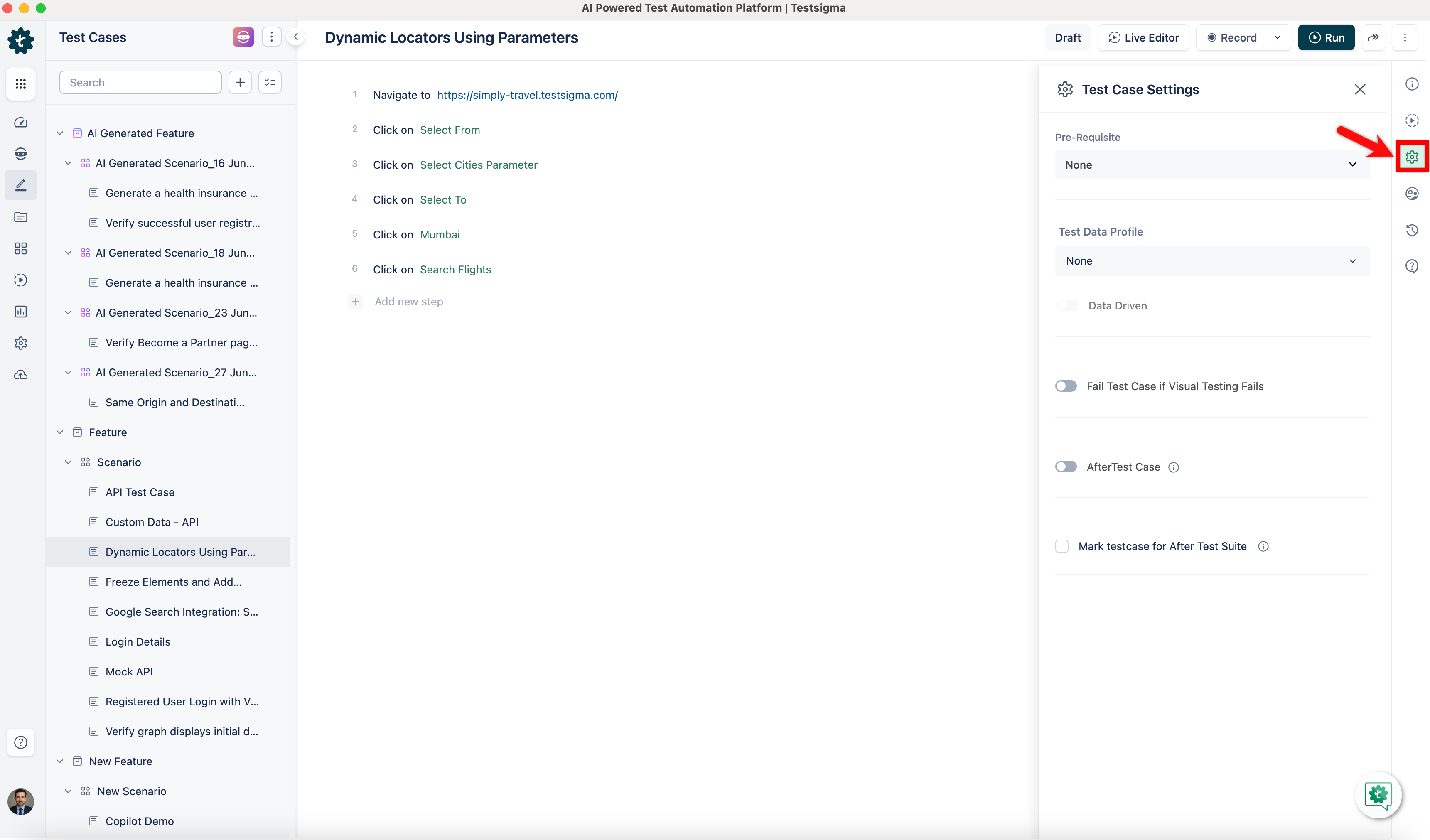Image resolution: width=1430 pixels, height=840 pixels.
Task: Open the history clock icon on right edge
Action: 1413,230
